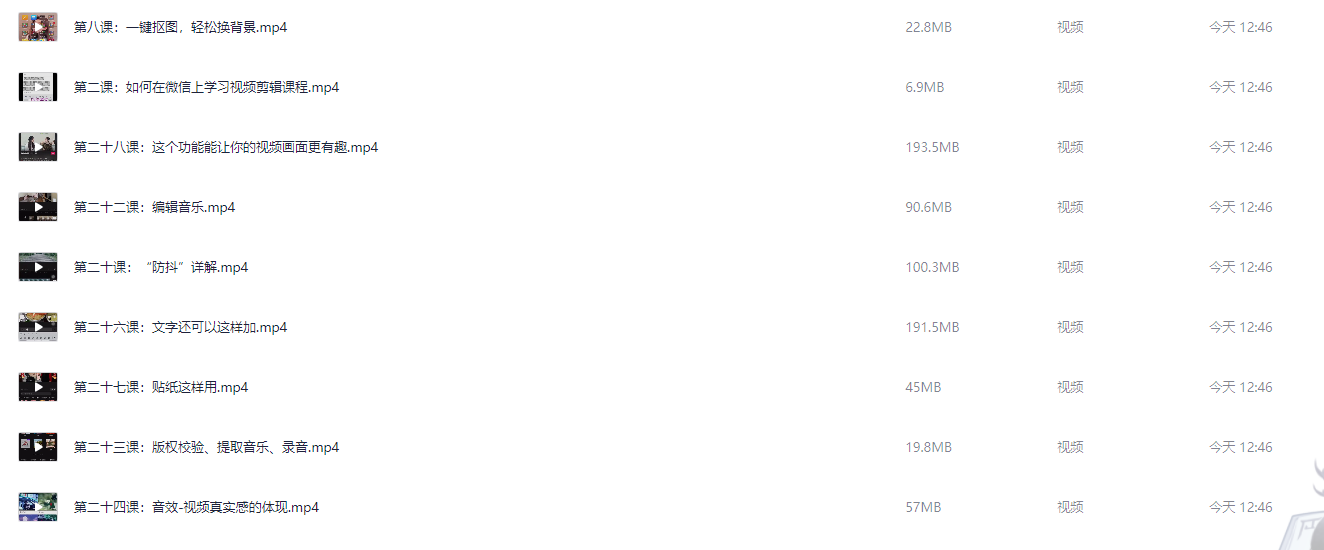The width and height of the screenshot is (1324, 550).
Task: Click the 第二课 微信学习 video thumbnail
Action: (x=38, y=87)
